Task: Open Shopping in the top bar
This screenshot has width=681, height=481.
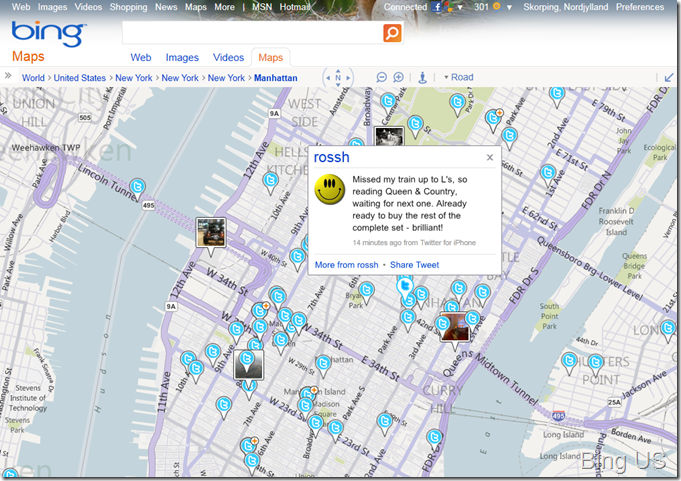Action: point(128,7)
